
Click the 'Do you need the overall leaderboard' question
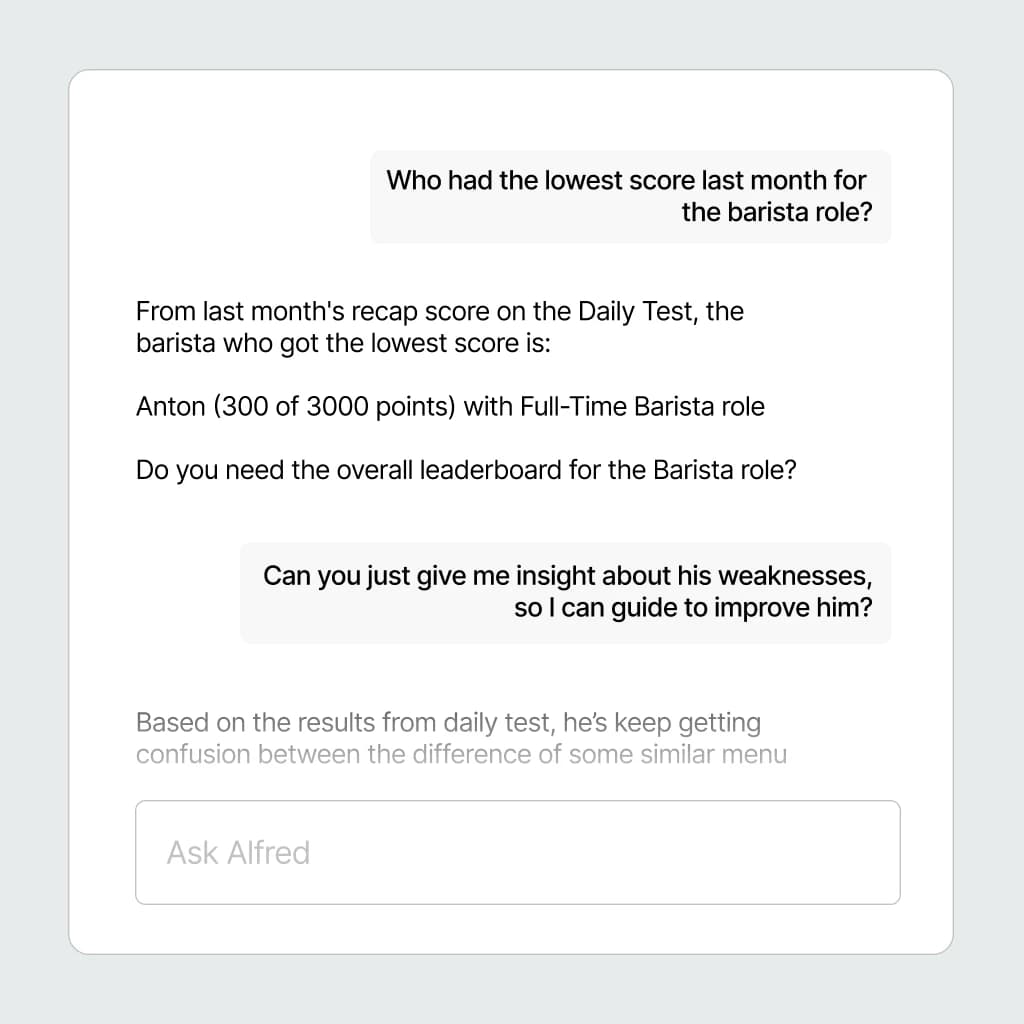[465, 469]
